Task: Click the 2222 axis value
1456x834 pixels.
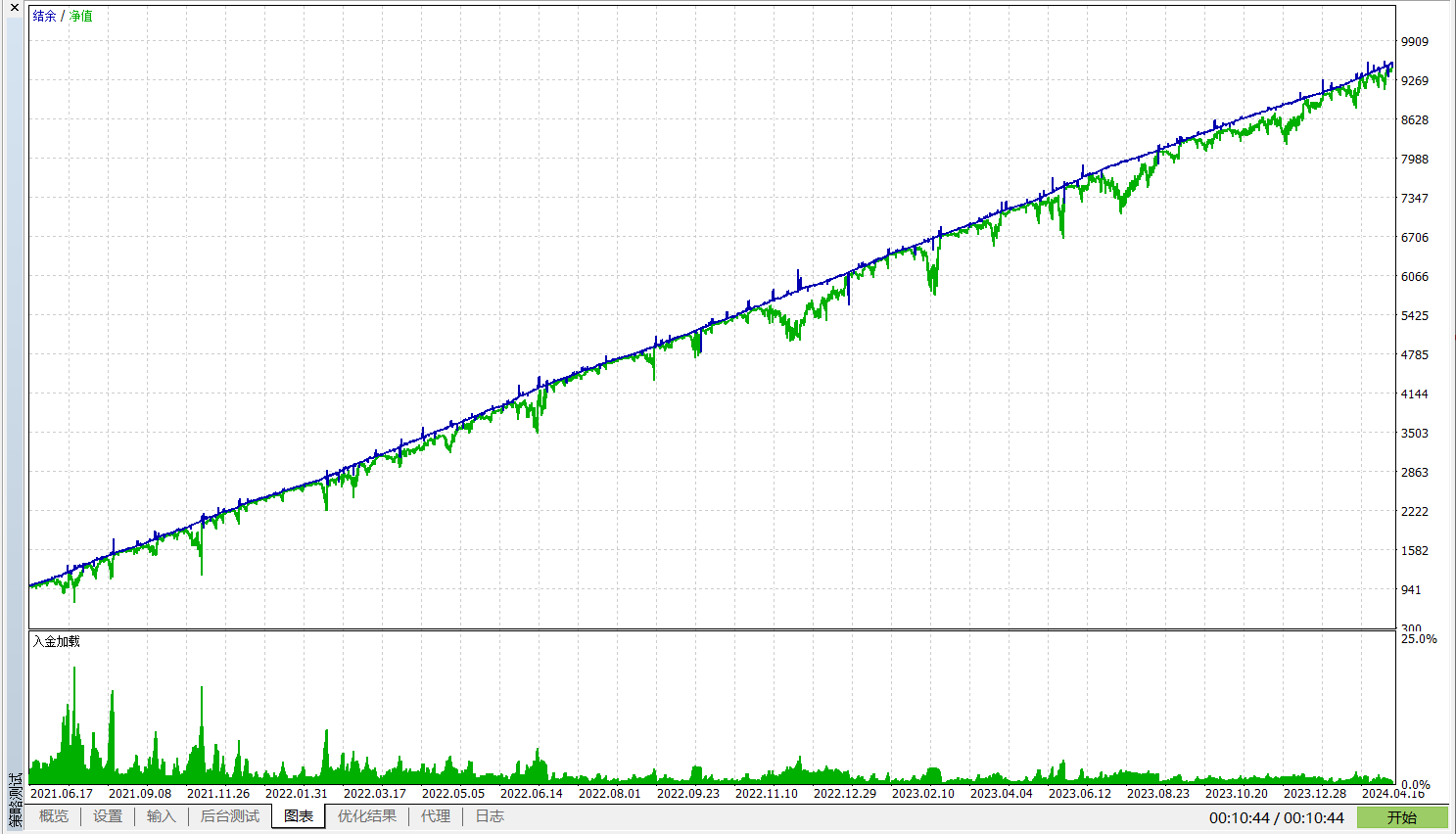Action: (x=1415, y=512)
